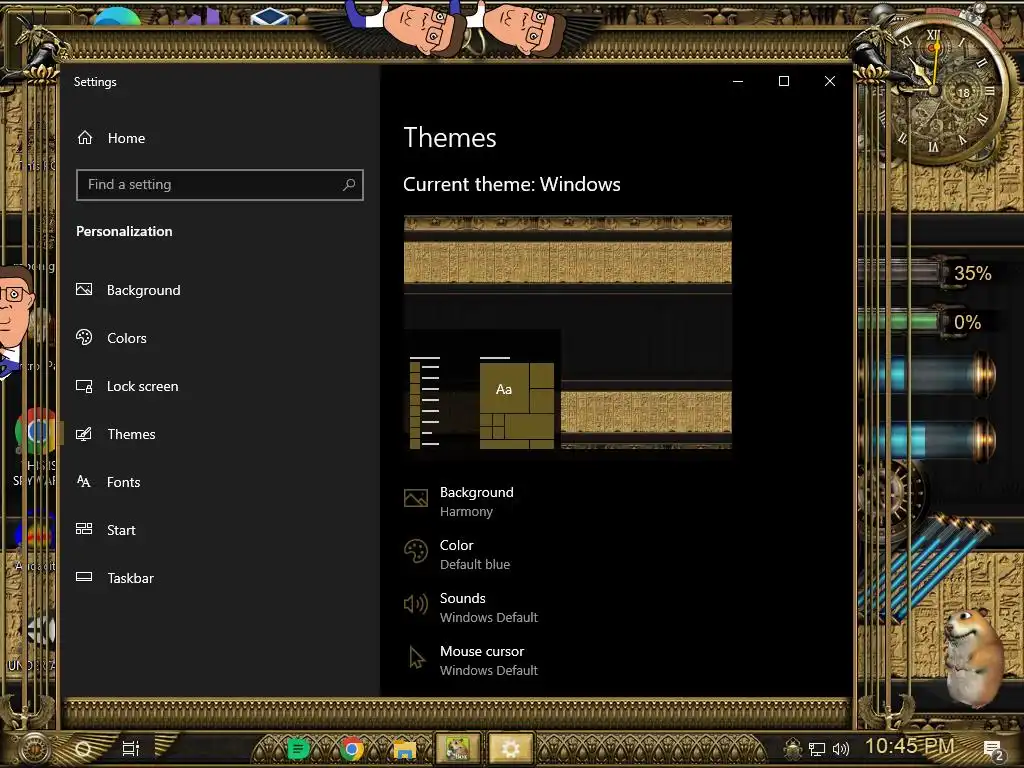Open the Action Center notifications icon

[993, 749]
